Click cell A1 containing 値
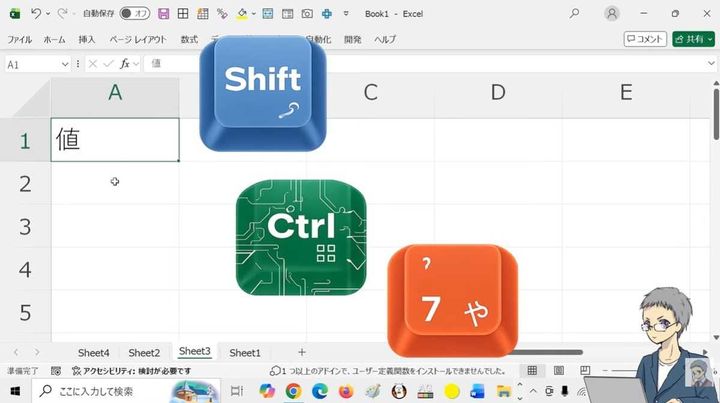The height and width of the screenshot is (403, 720). (115, 140)
